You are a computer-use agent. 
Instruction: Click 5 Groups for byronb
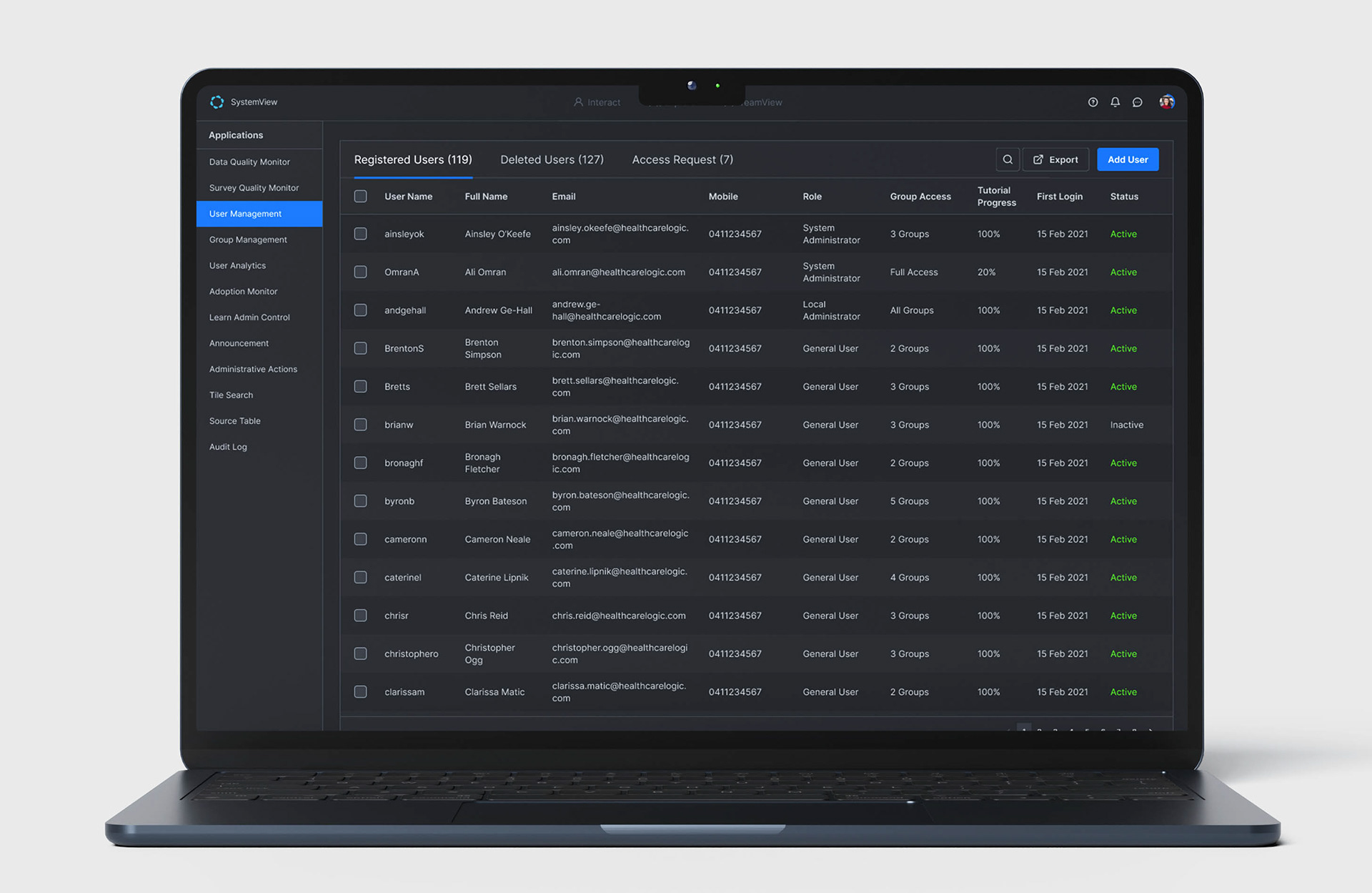point(909,500)
